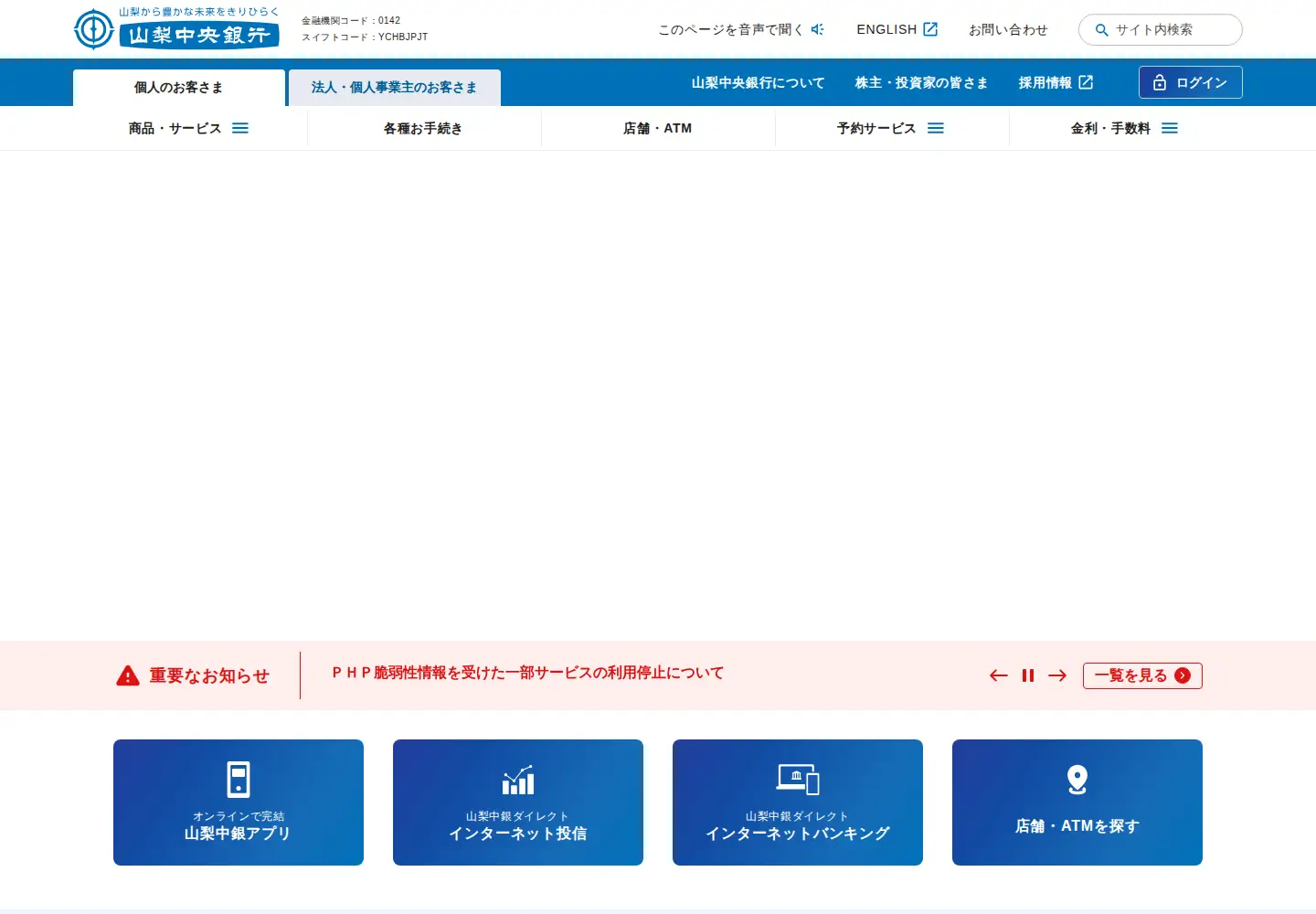Image resolution: width=1316 pixels, height=914 pixels.
Task: Click the map pin icon on 店舗・ATMを探す card
Action: coord(1077,780)
